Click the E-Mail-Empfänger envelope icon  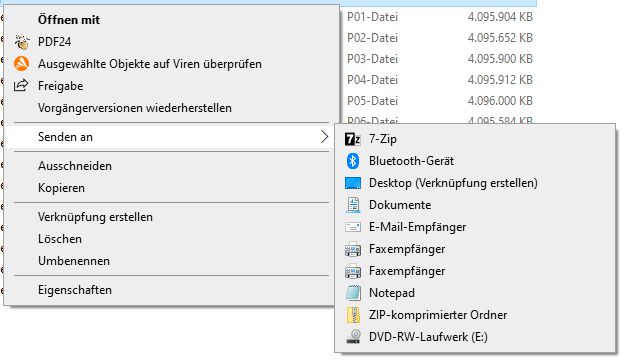[x=353, y=227]
